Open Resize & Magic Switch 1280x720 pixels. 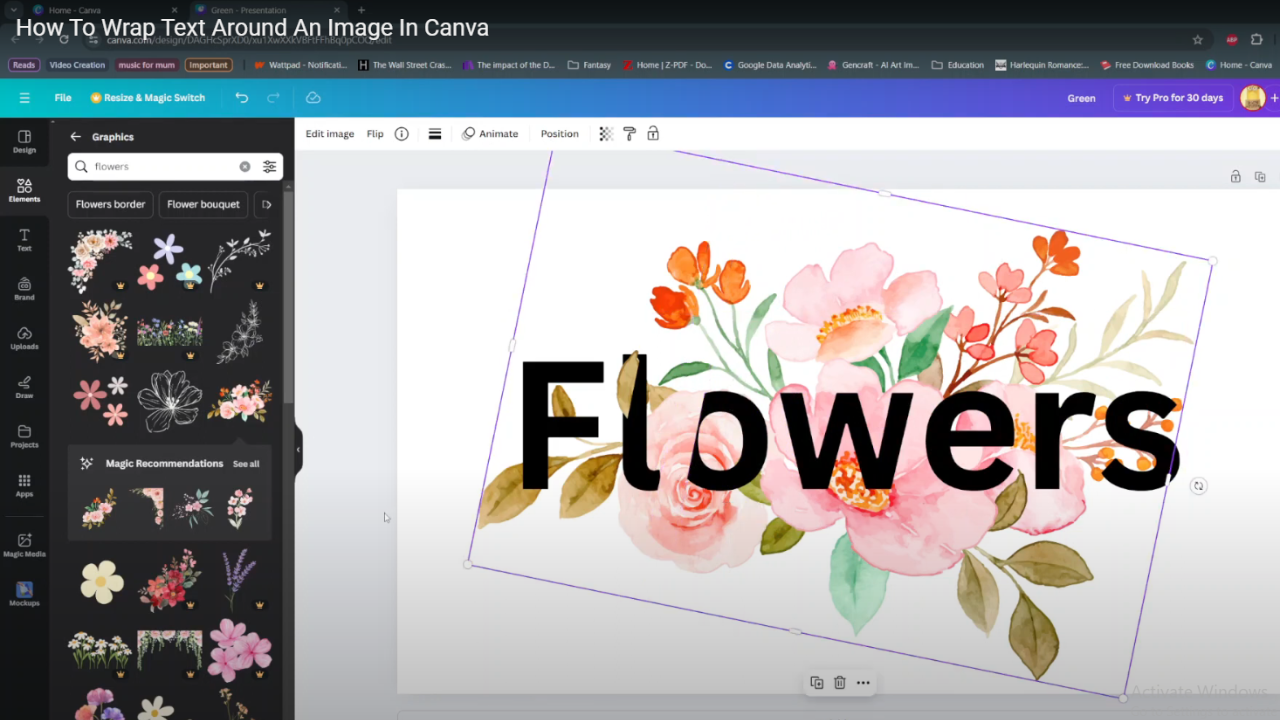[148, 98]
